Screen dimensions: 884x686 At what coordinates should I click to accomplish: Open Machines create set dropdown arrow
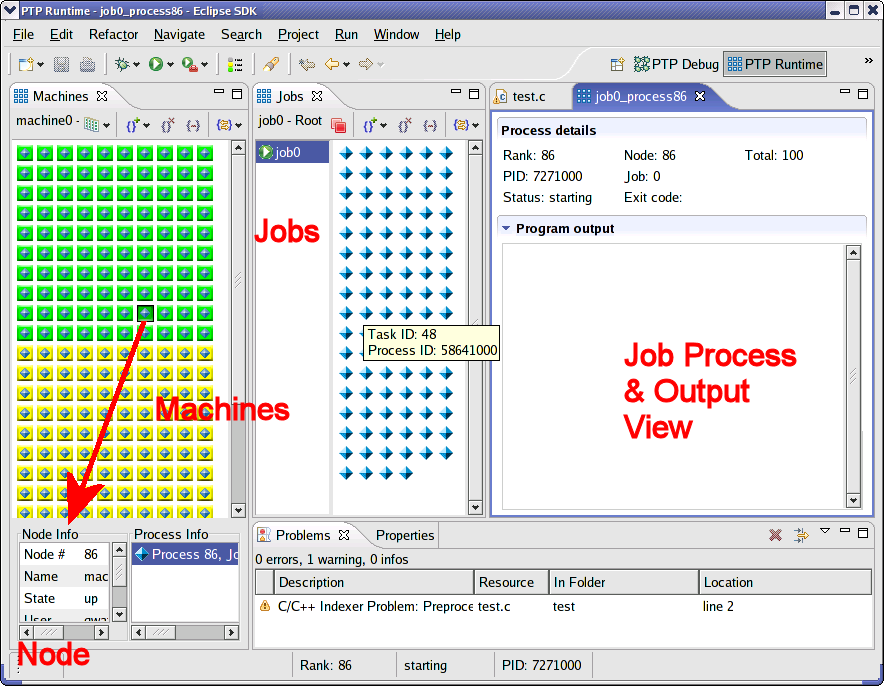[147, 126]
